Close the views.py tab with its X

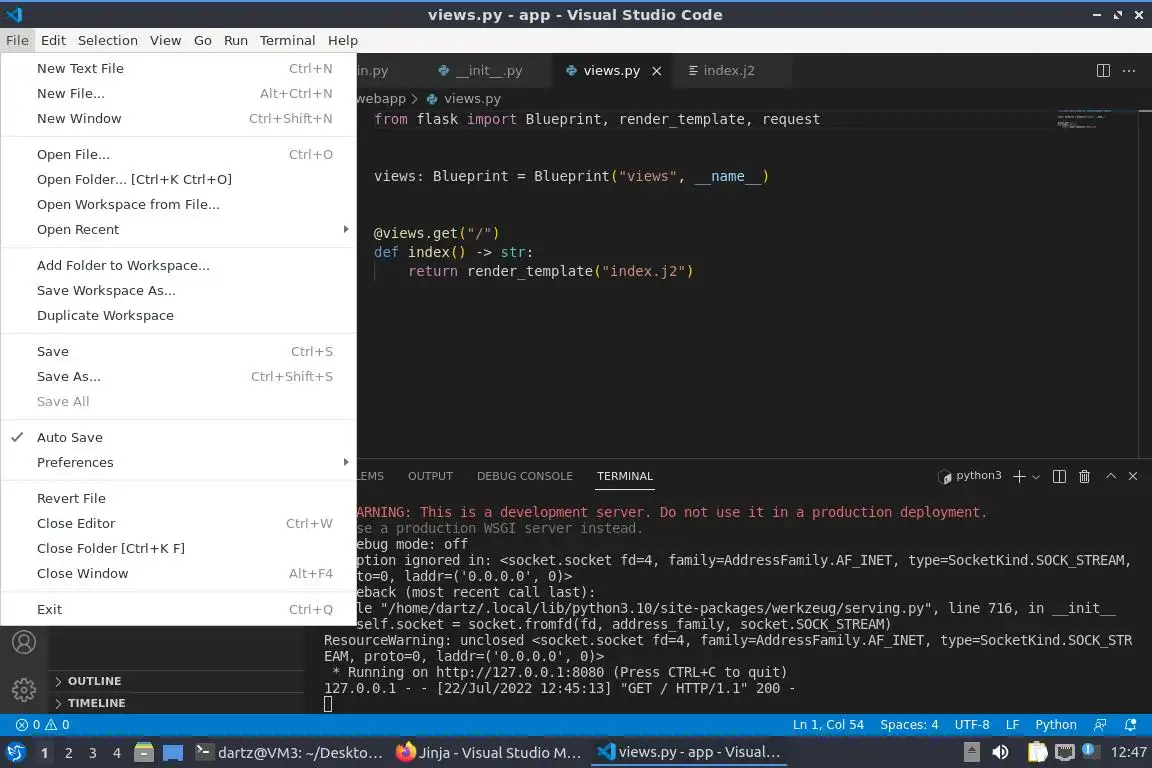[x=657, y=71]
